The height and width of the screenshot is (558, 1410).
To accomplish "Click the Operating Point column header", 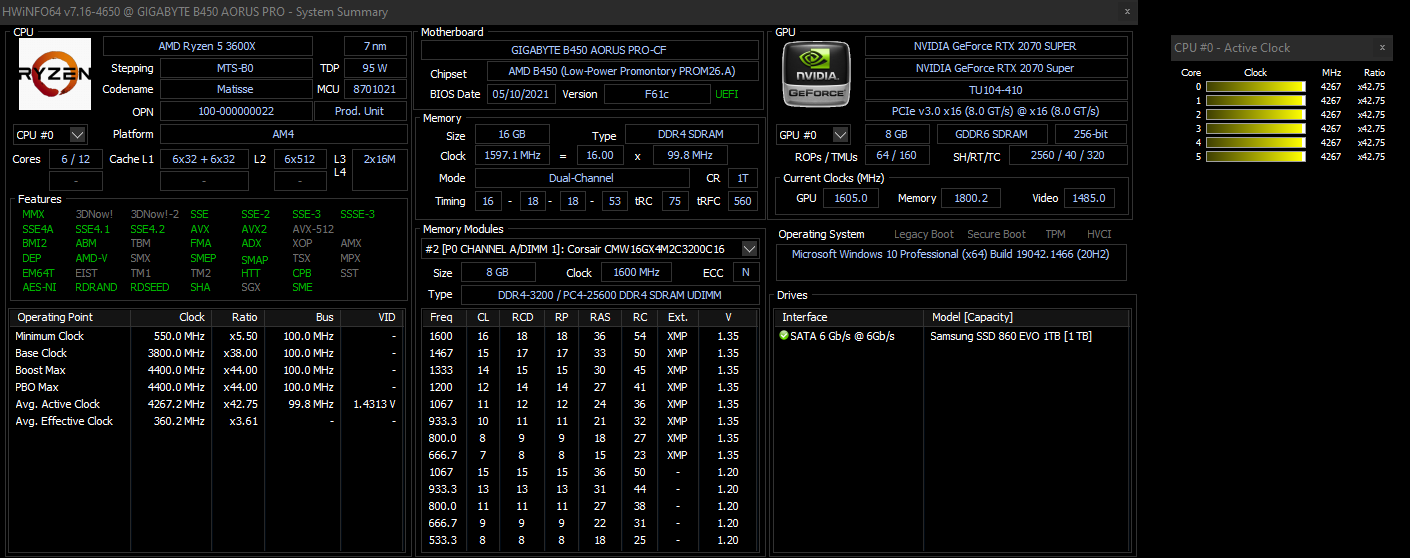I will [x=69, y=317].
